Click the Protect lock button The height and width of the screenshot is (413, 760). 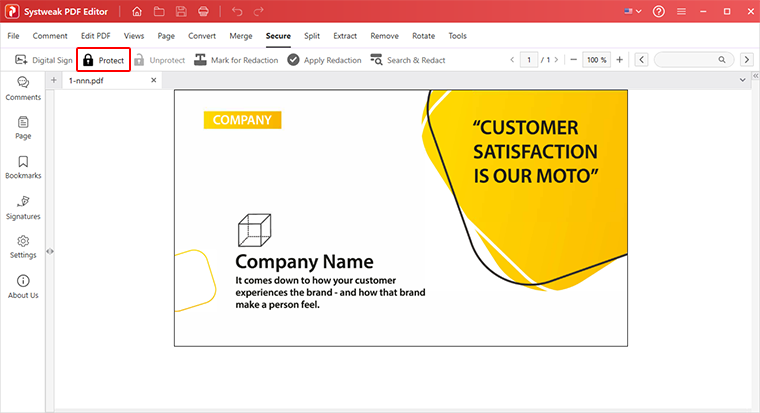(x=103, y=60)
